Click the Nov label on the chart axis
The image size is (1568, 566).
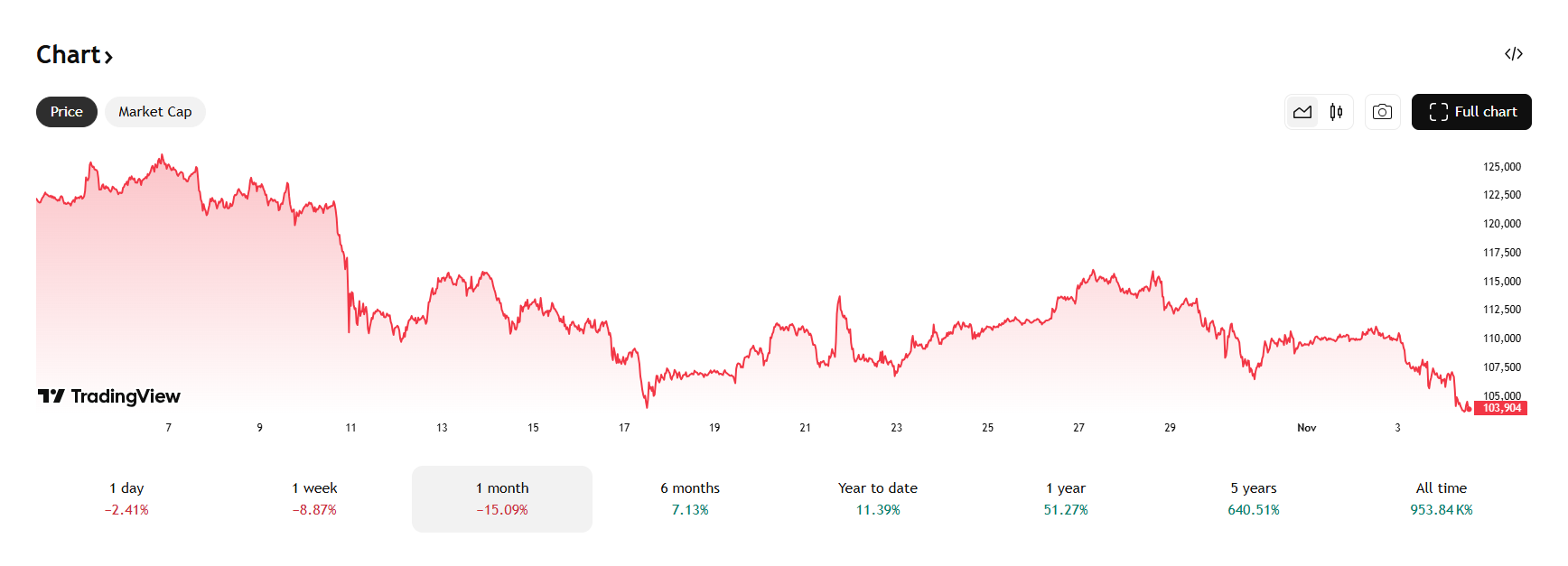[1306, 427]
